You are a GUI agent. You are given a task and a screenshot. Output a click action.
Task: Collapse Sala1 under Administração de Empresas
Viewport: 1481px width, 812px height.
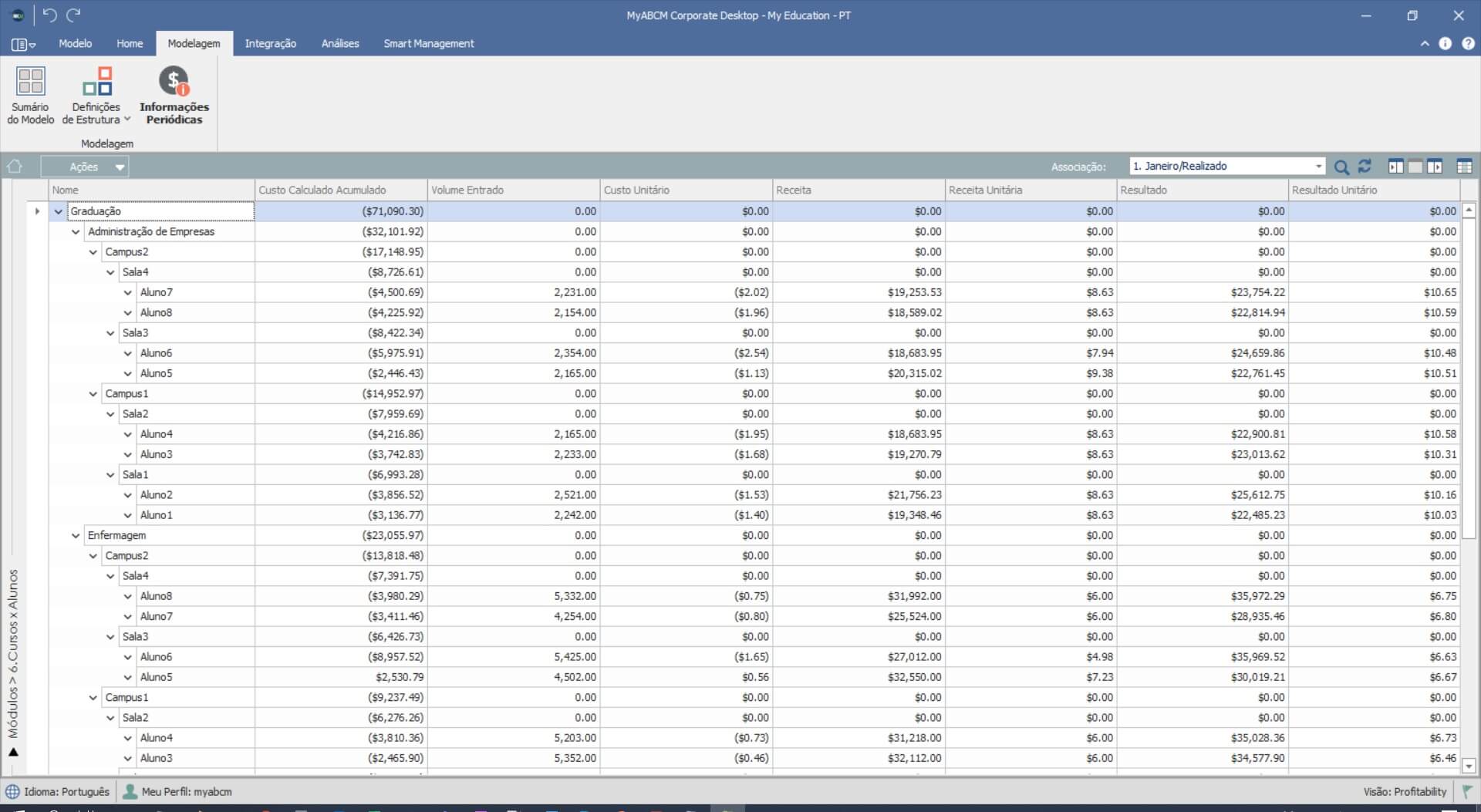[110, 474]
